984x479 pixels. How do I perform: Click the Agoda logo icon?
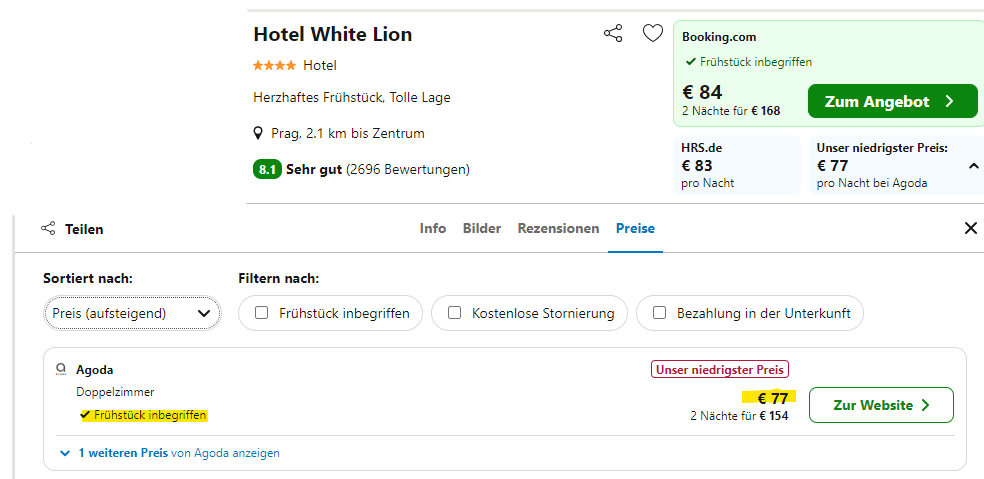click(x=62, y=369)
